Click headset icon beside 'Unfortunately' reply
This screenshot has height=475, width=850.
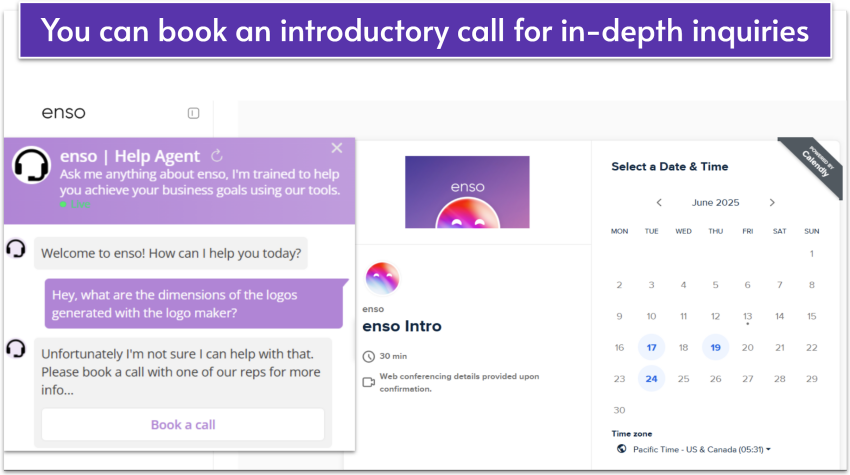[16, 348]
